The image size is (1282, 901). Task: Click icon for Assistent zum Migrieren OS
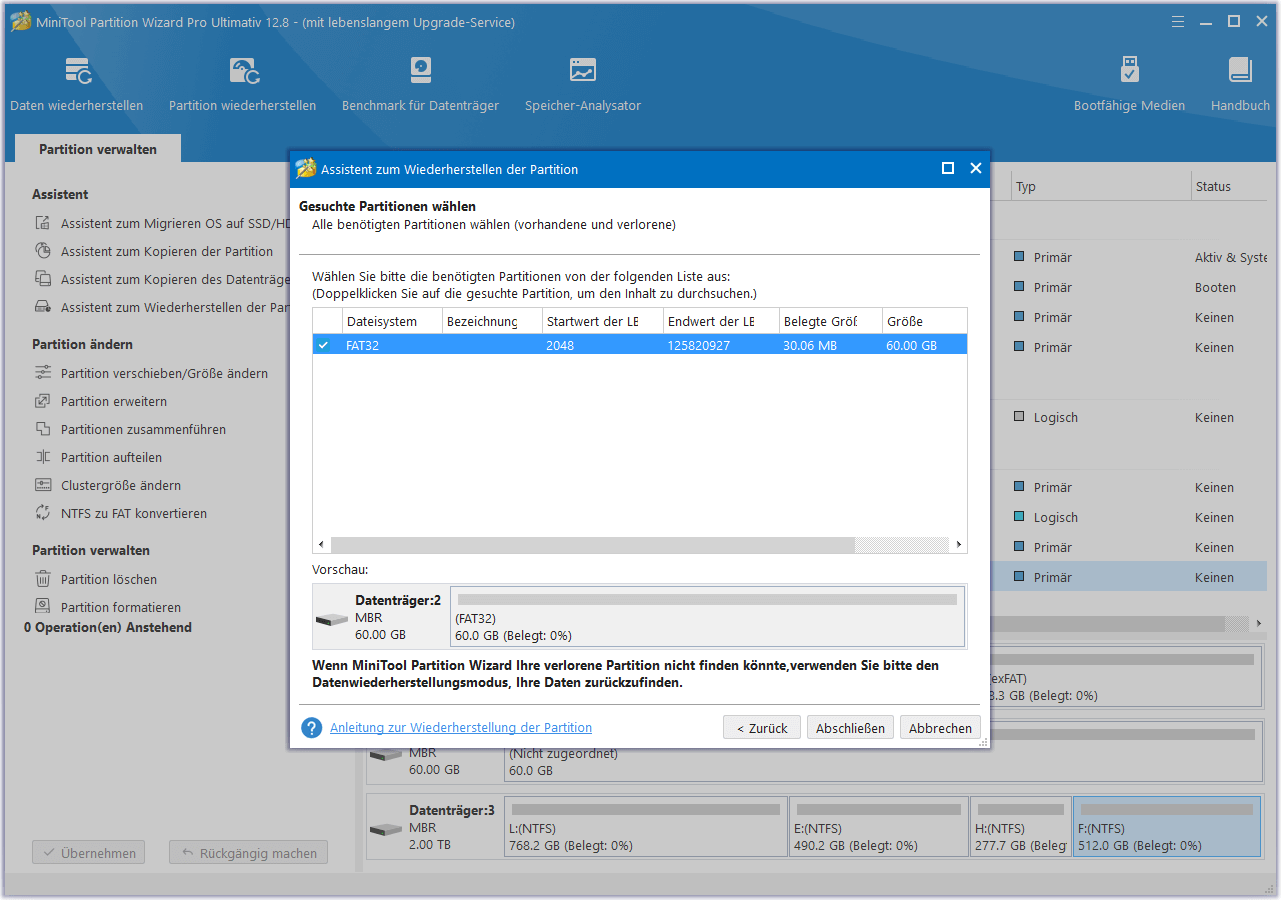[x=43, y=224]
